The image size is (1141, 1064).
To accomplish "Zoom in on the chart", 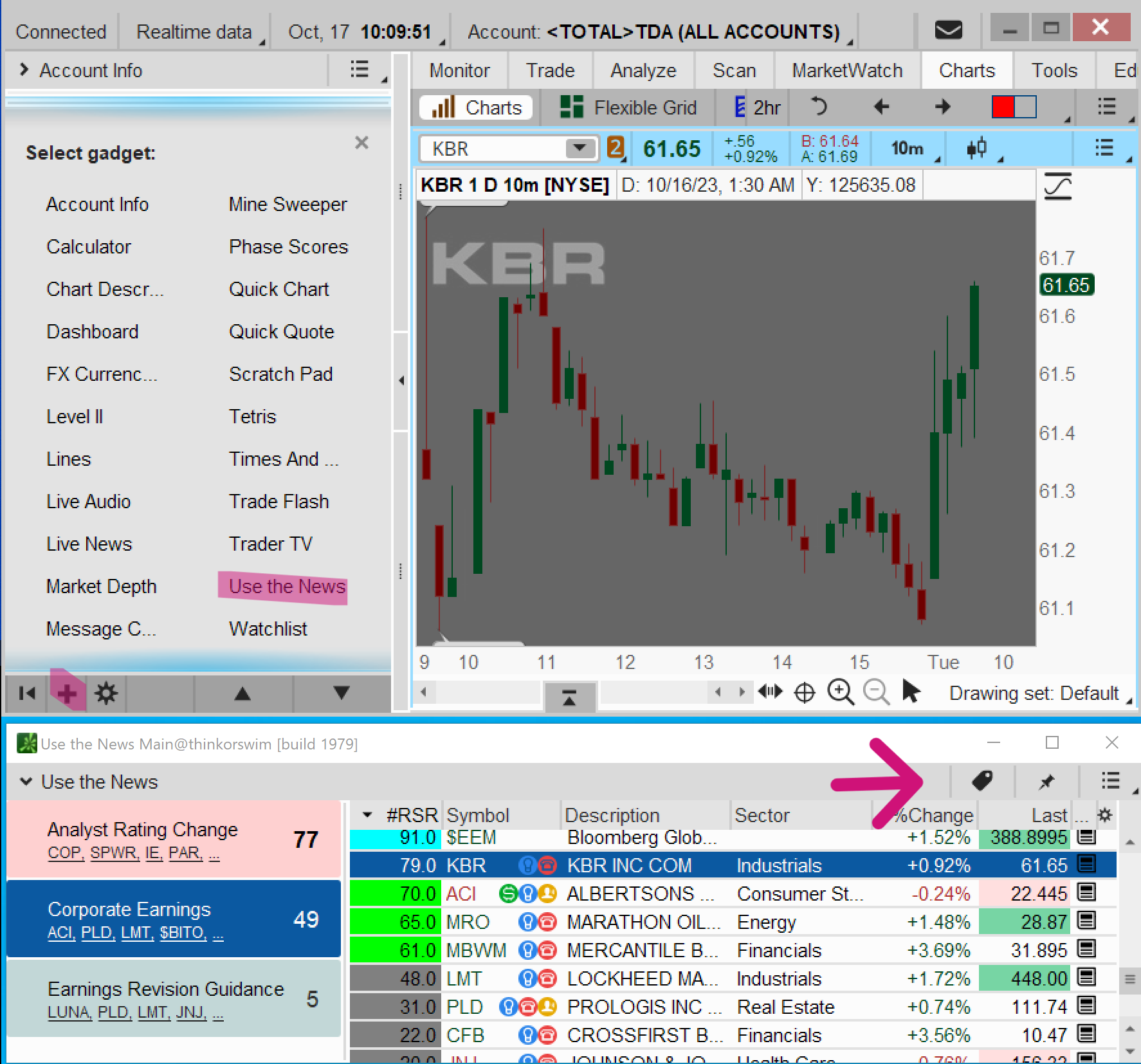I will point(841,693).
